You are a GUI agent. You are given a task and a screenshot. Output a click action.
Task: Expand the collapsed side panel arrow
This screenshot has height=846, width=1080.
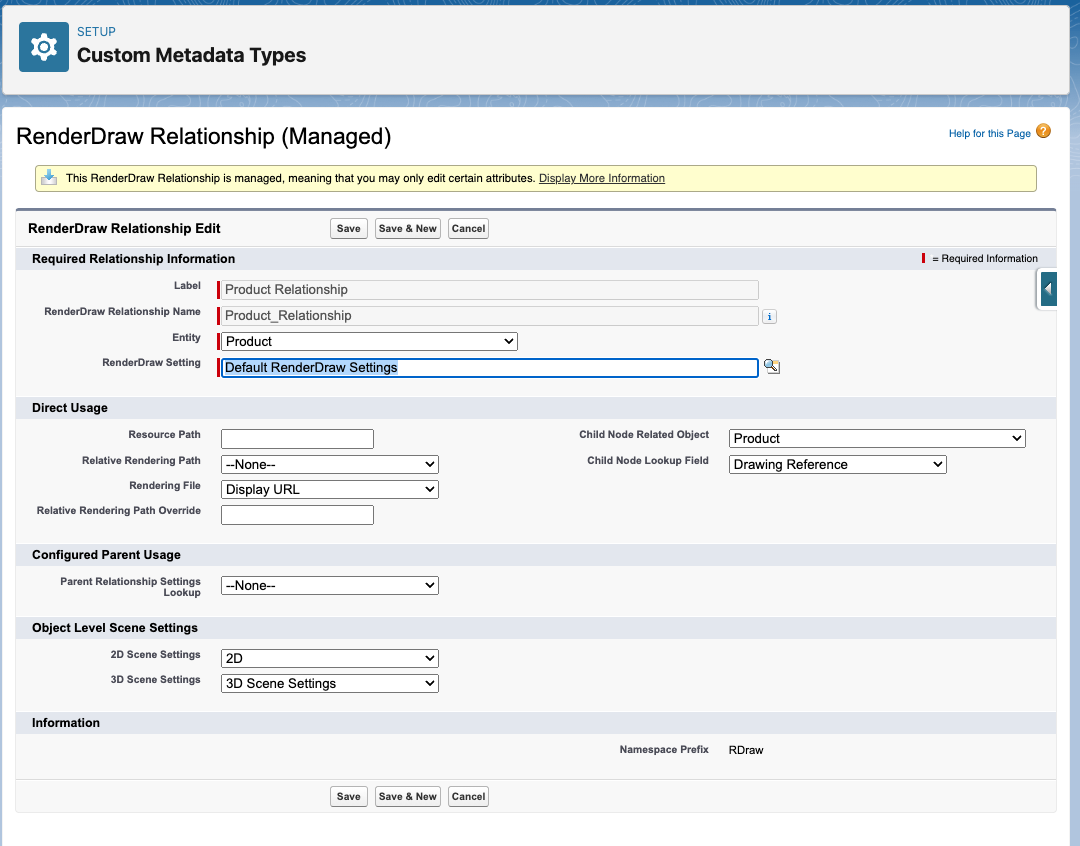coord(1048,289)
